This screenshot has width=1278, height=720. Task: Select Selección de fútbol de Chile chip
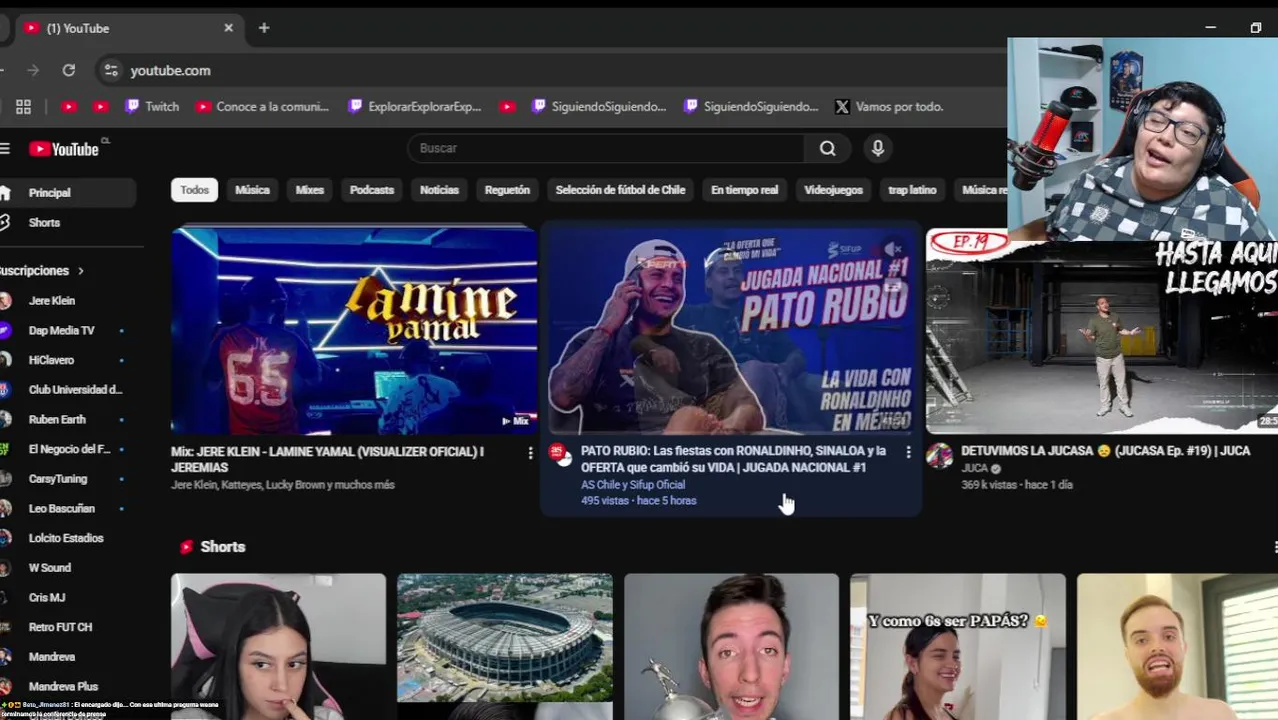620,190
